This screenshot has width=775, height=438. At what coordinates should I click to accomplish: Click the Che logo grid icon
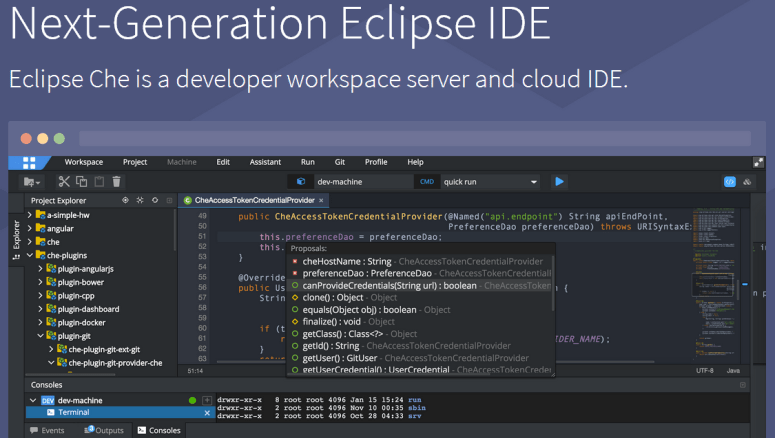[x=29, y=162]
